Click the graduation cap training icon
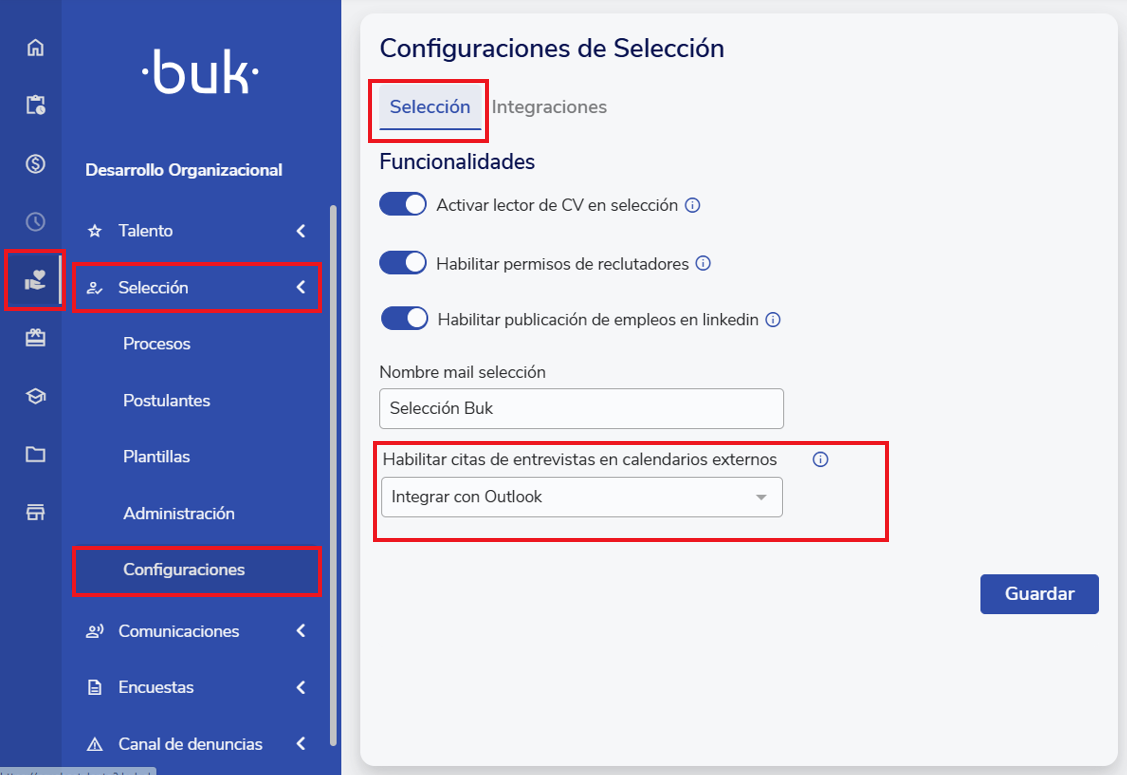The height and width of the screenshot is (775, 1127). (x=35, y=397)
